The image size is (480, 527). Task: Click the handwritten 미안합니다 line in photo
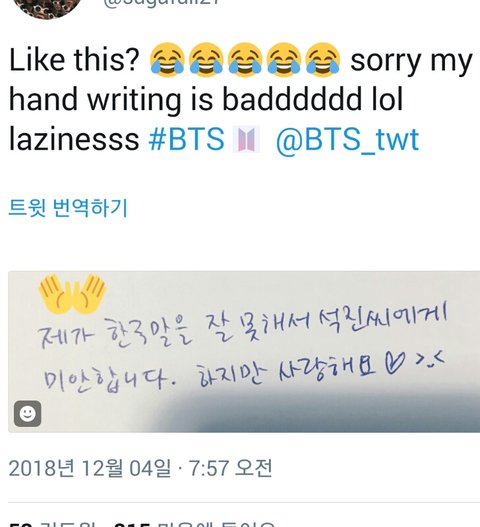108,379
